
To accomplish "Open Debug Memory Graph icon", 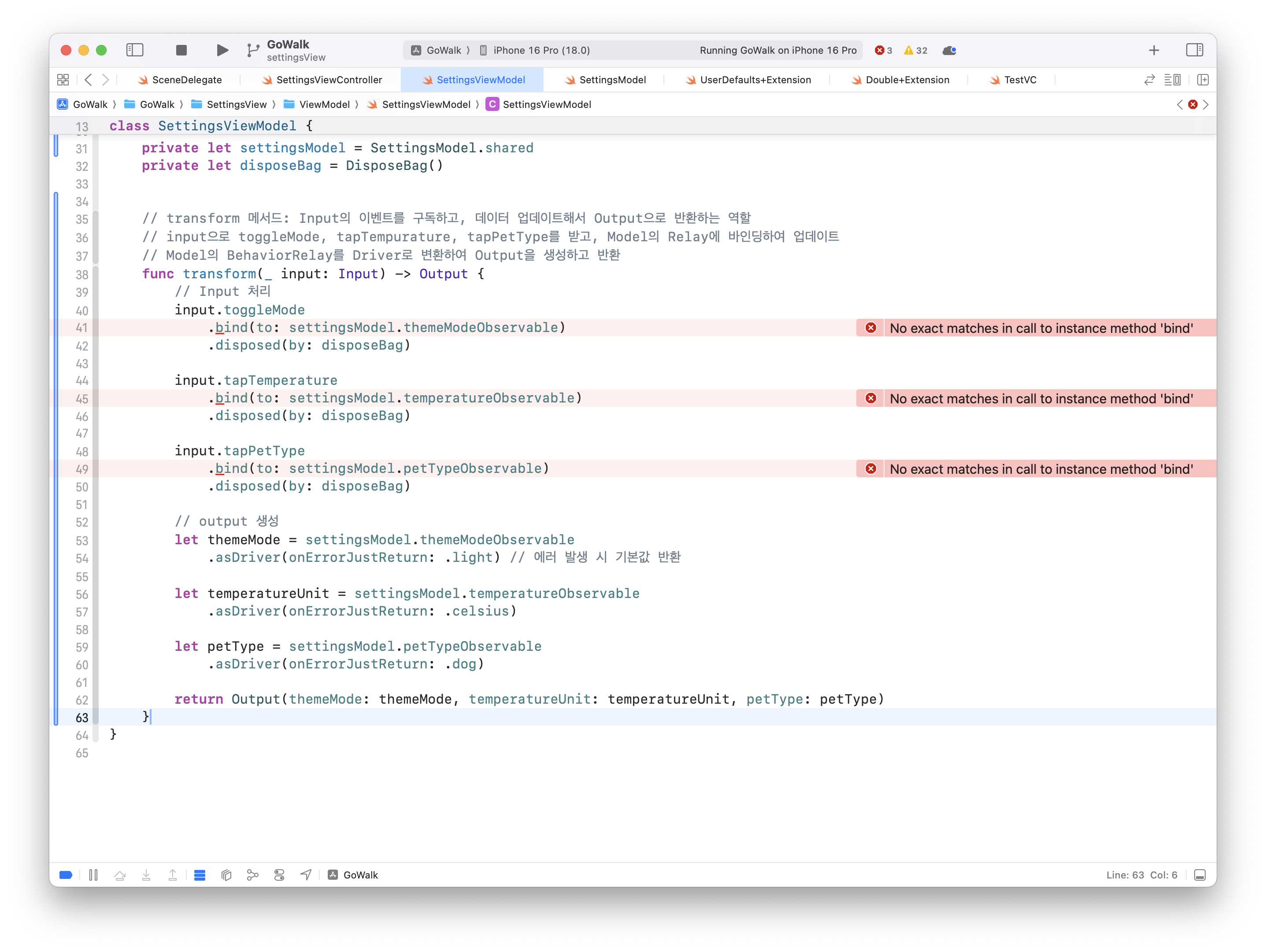I will pyautogui.click(x=252, y=875).
